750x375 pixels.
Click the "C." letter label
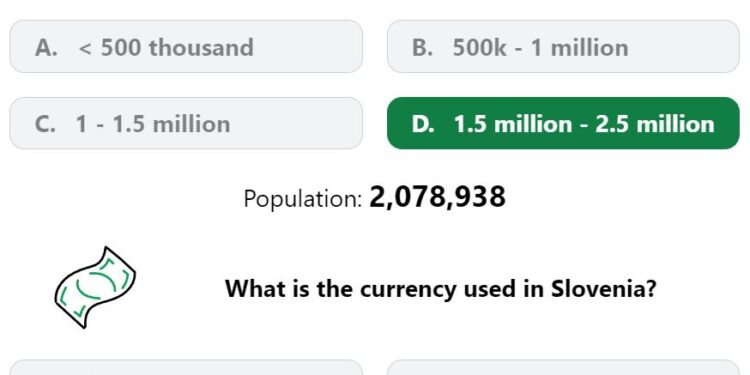point(45,124)
